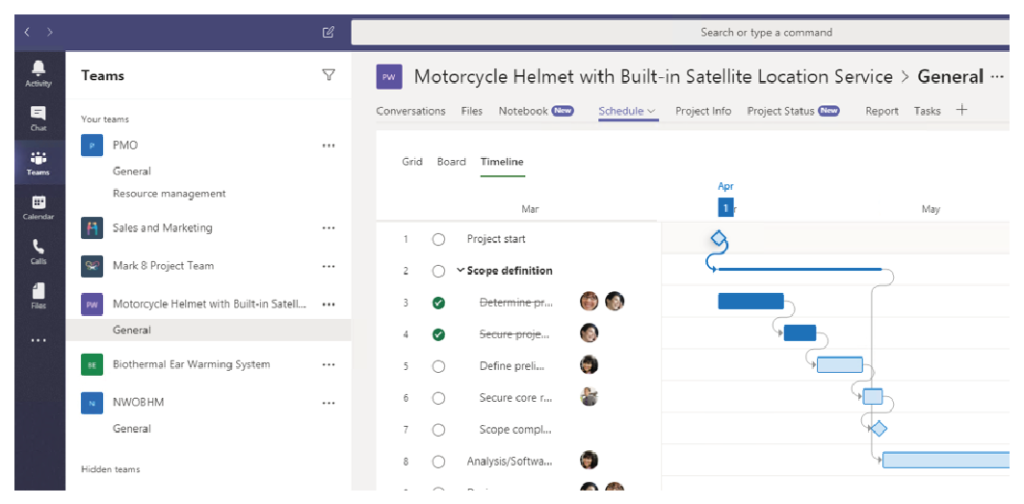
Task: Click the filter teams funnel icon
Action: tap(328, 75)
